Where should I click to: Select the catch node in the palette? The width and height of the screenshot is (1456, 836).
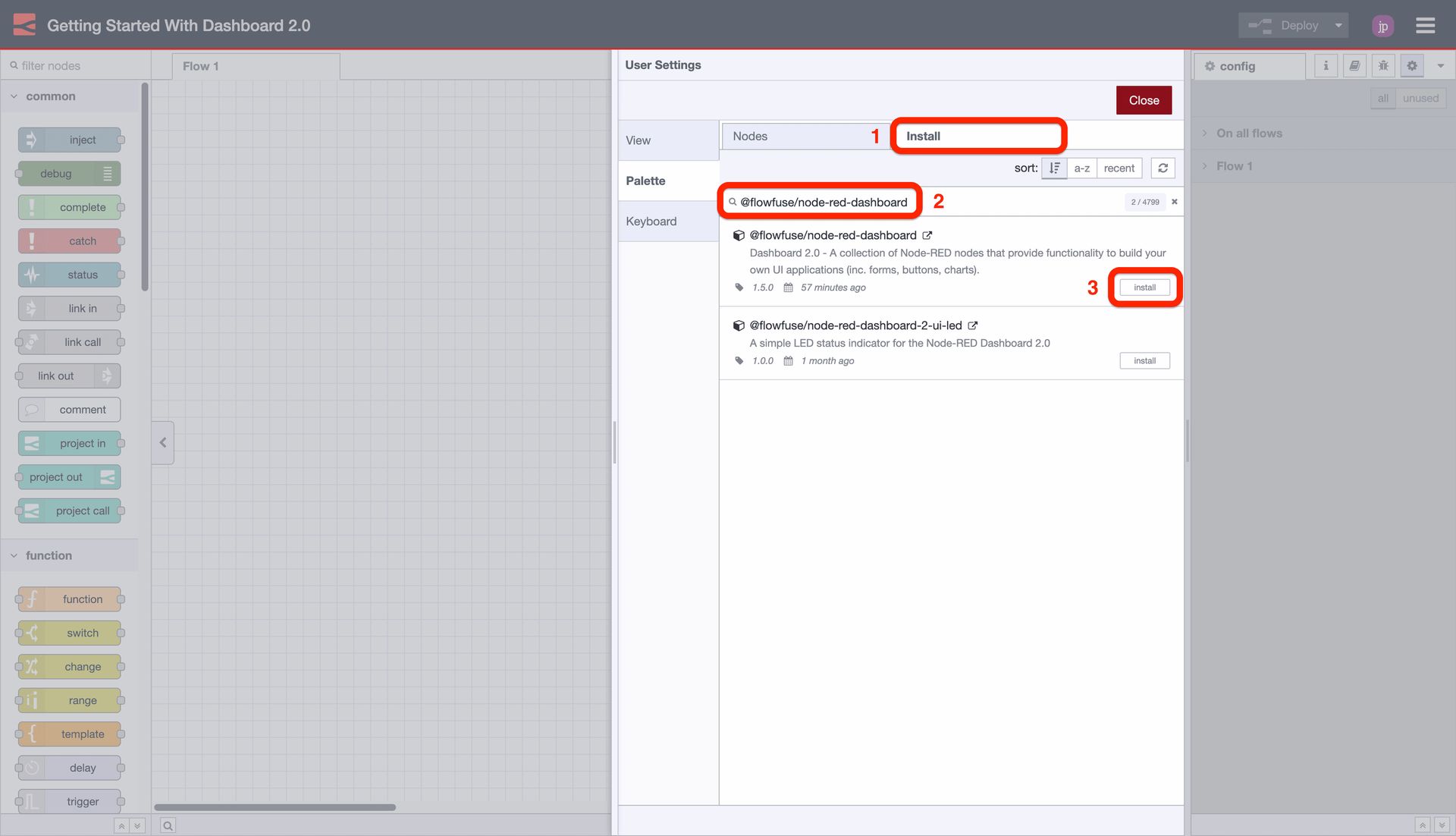(69, 240)
